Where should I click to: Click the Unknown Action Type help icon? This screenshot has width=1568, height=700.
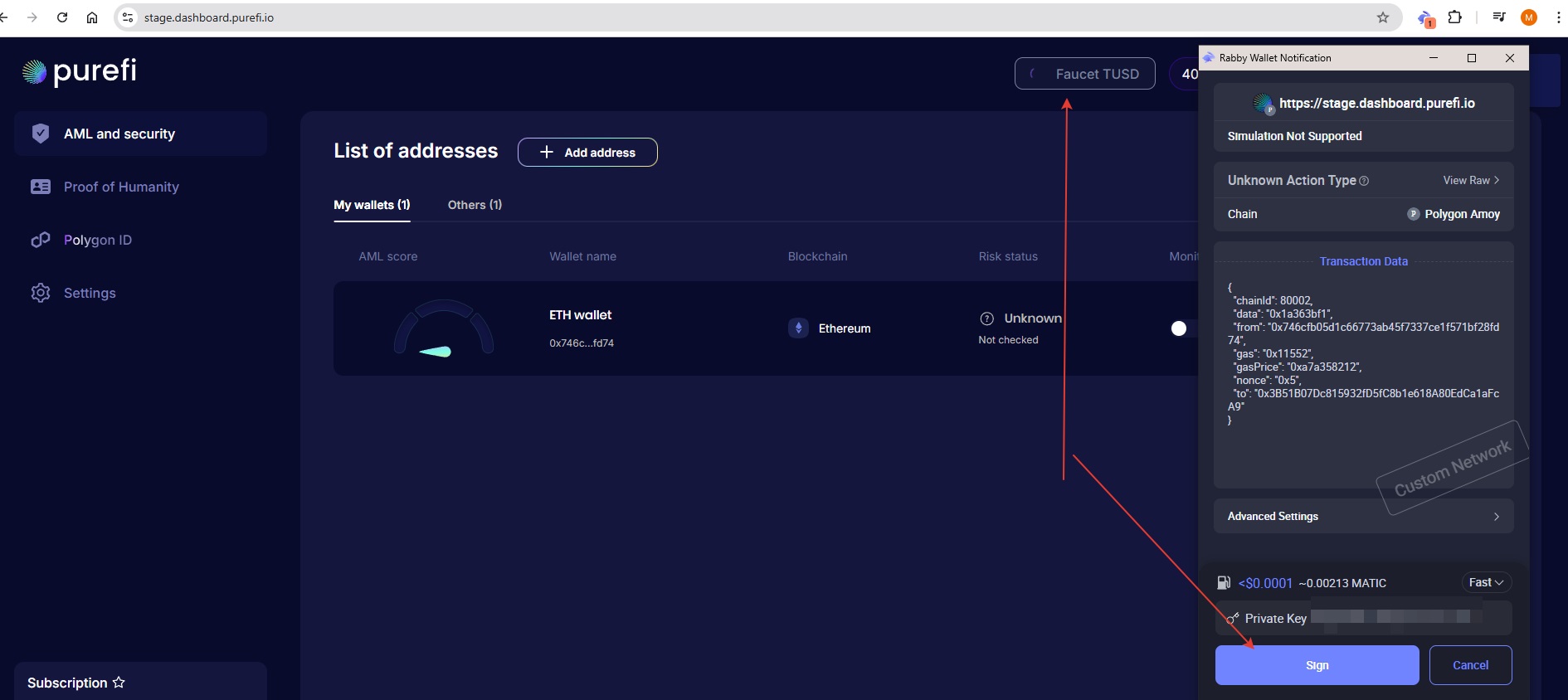coord(1364,181)
